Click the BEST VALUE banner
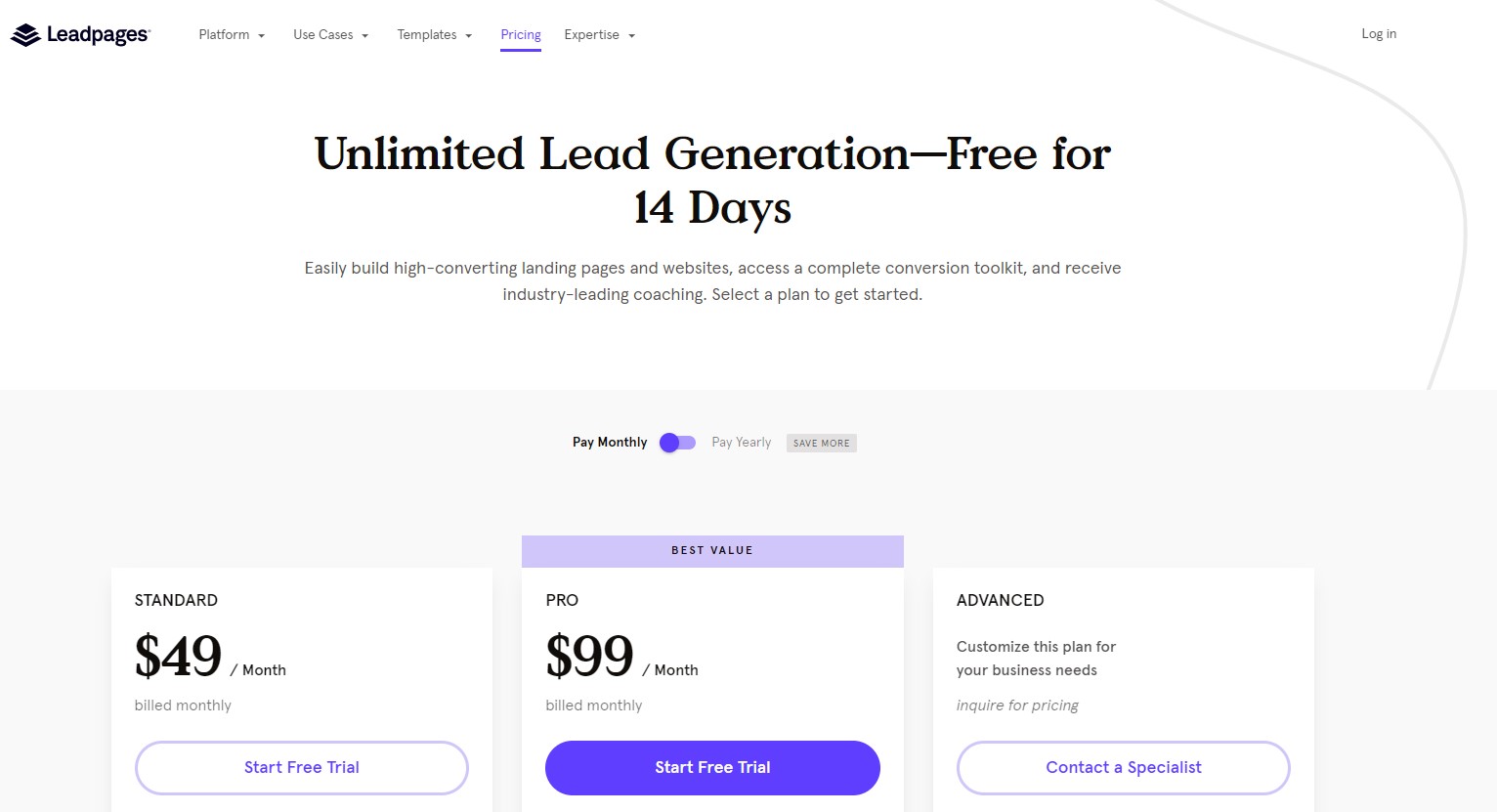The image size is (1497, 812). click(x=712, y=551)
